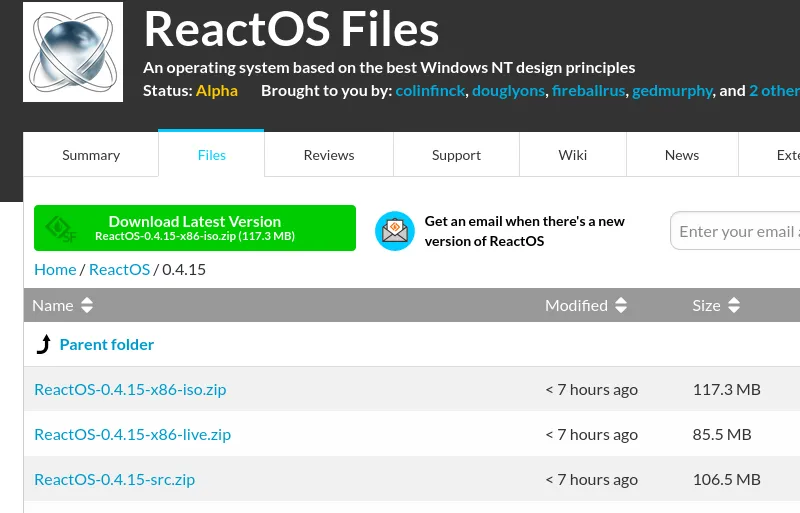This screenshot has width=800, height=513.
Task: Sort files by Modified column arrows
Action: (x=621, y=306)
